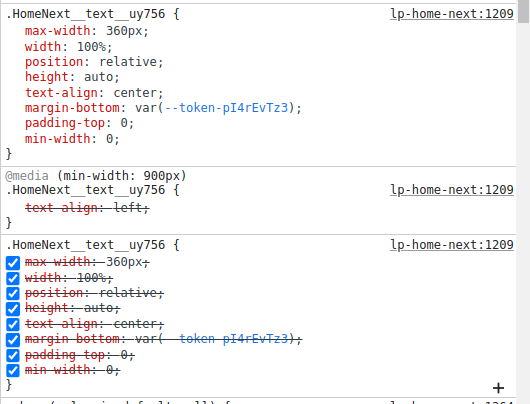Disable the position relative checkbox
The width and height of the screenshot is (530, 404).
click(x=13, y=293)
